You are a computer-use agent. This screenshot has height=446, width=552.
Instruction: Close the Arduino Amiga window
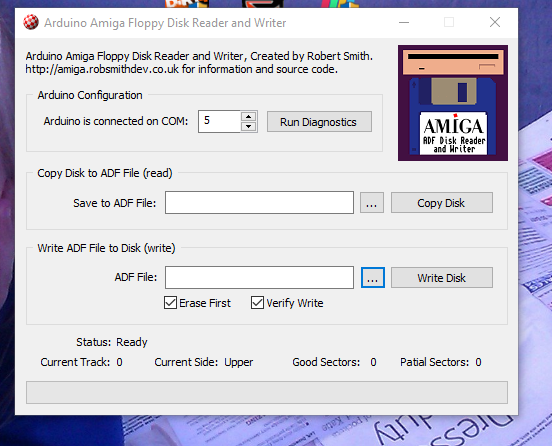click(495, 23)
